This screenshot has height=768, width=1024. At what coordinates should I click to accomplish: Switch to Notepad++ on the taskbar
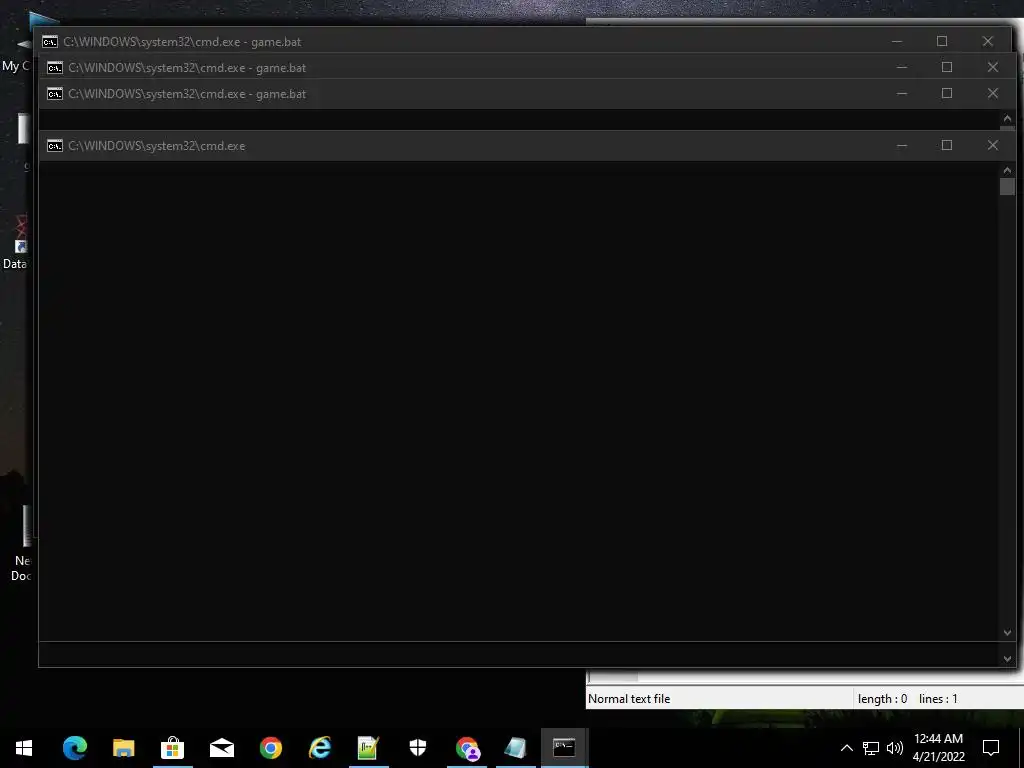(x=368, y=748)
